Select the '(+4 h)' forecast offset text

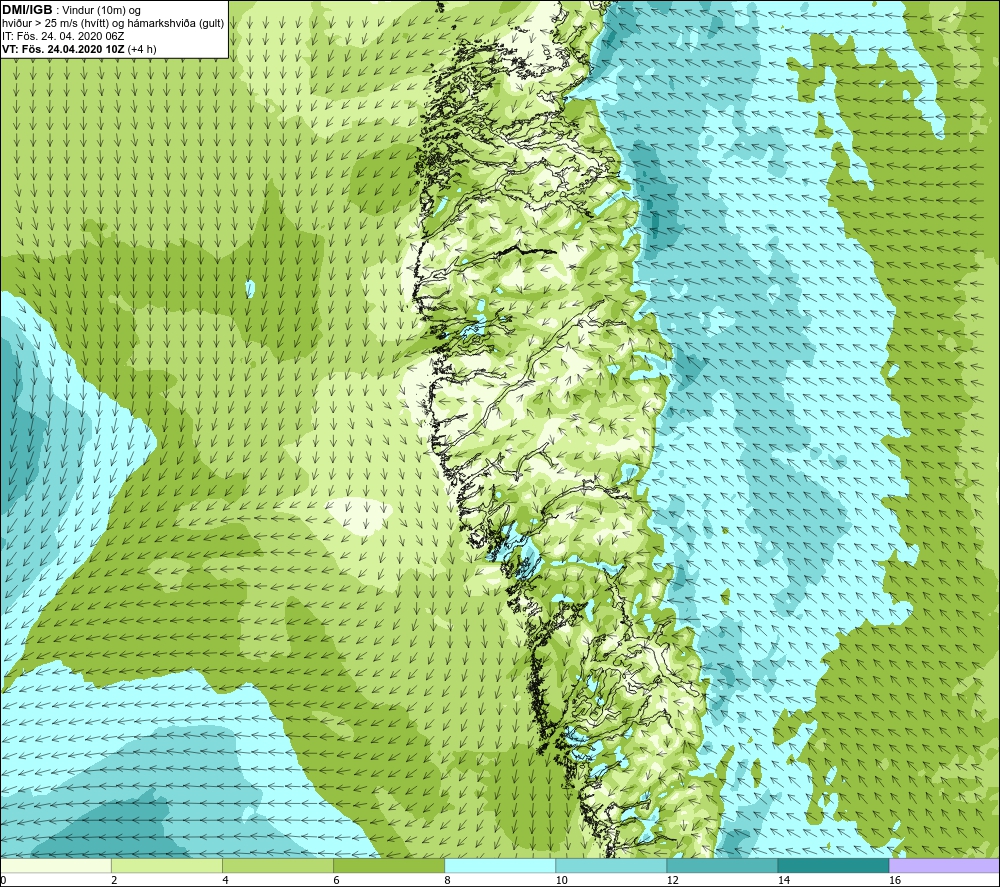[x=142, y=49]
